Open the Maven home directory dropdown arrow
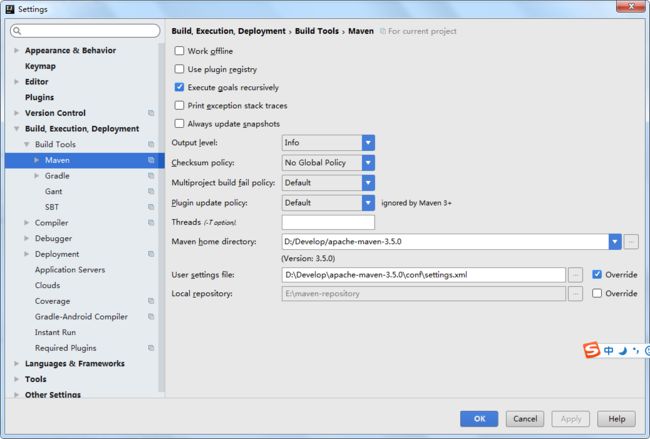This screenshot has width=650, height=439. coord(615,242)
